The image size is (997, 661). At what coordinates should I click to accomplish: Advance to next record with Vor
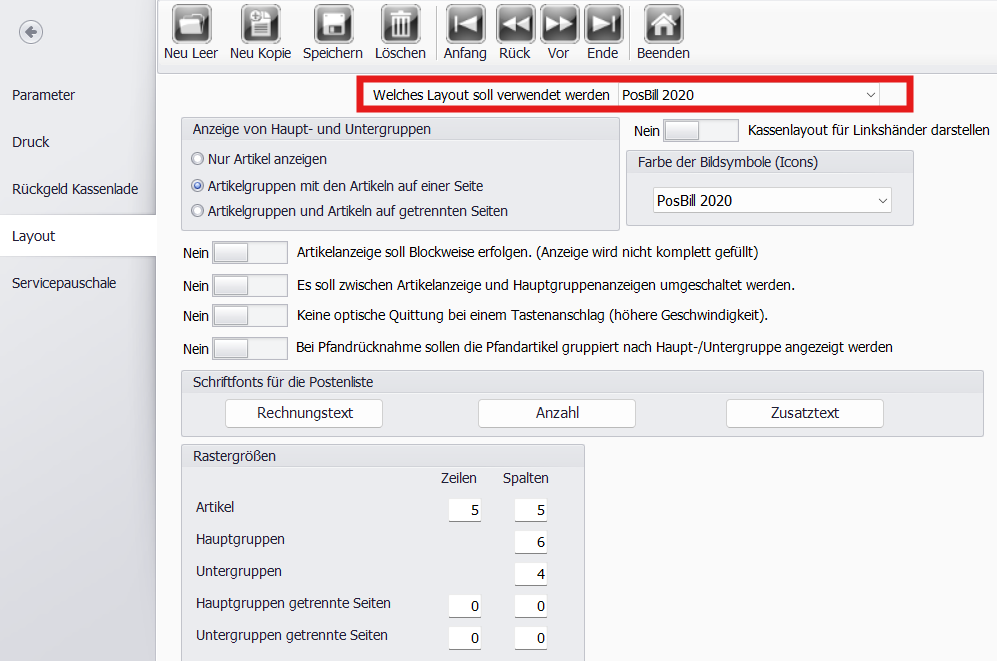pyautogui.click(x=559, y=24)
